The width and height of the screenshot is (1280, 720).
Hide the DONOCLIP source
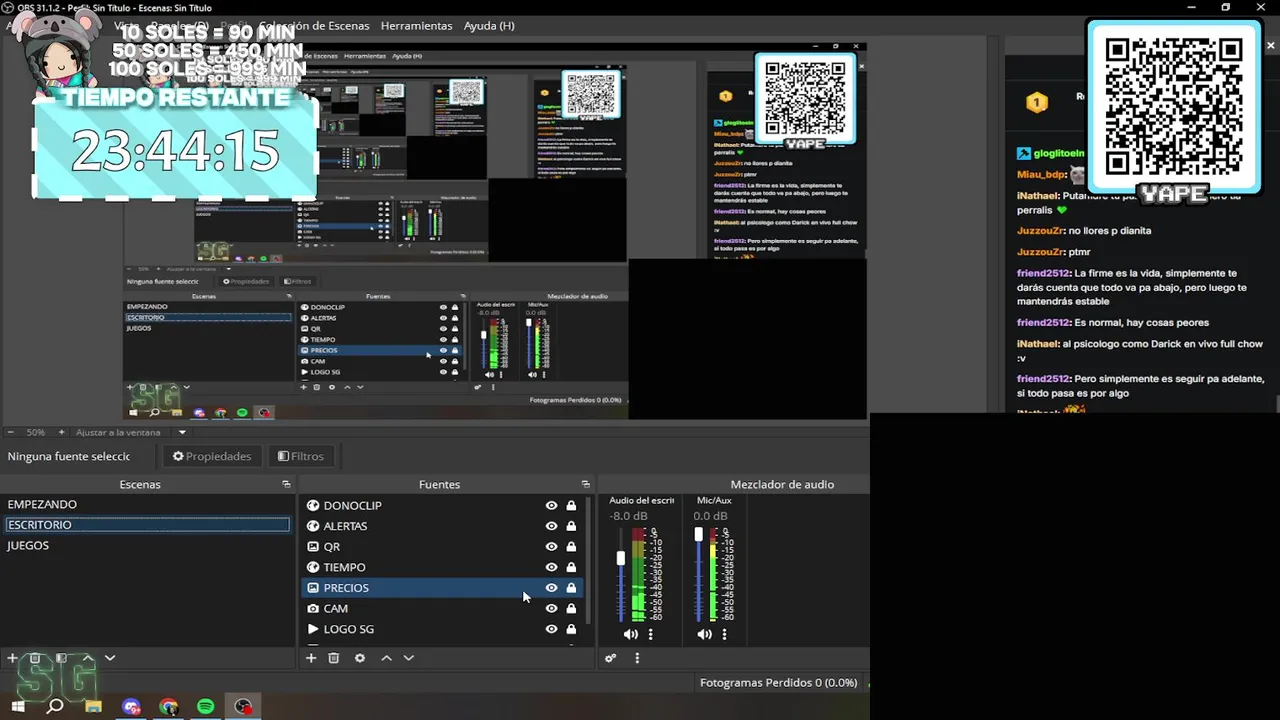(x=551, y=505)
